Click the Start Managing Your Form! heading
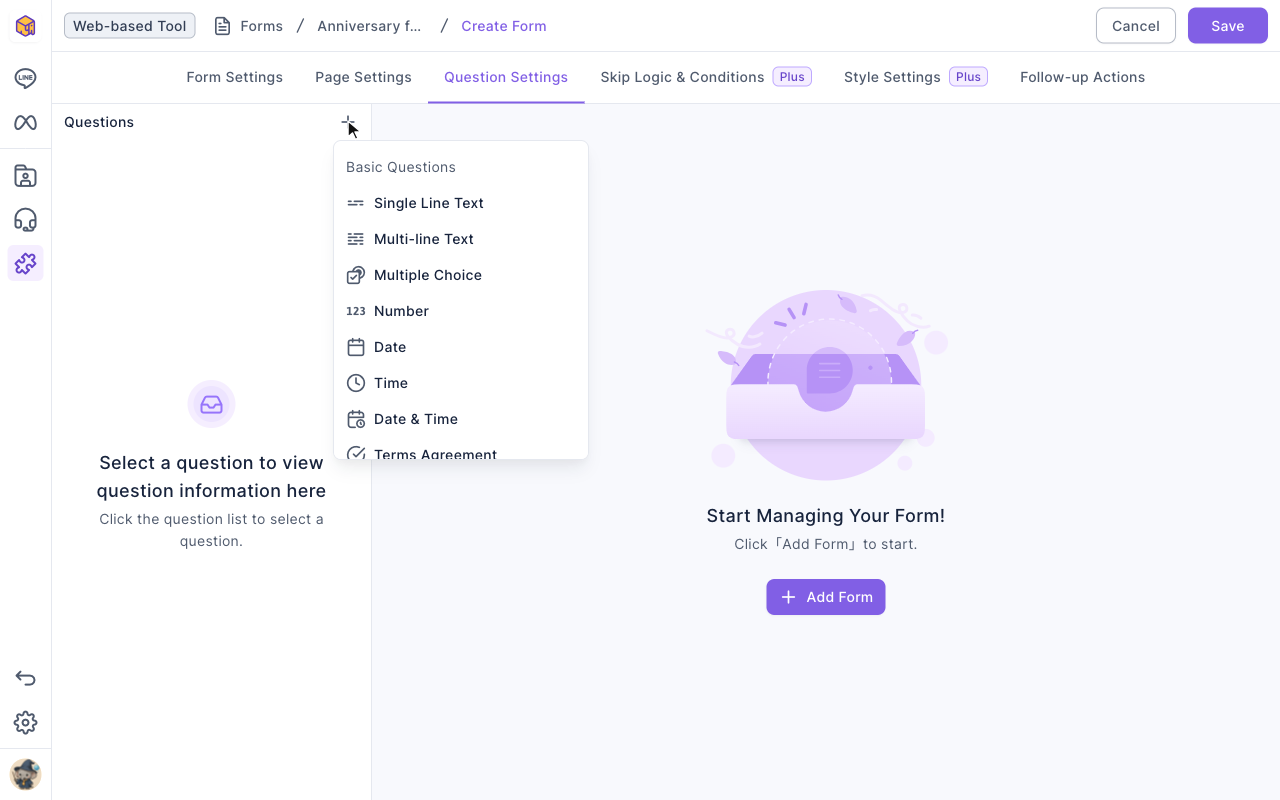 coord(826,516)
